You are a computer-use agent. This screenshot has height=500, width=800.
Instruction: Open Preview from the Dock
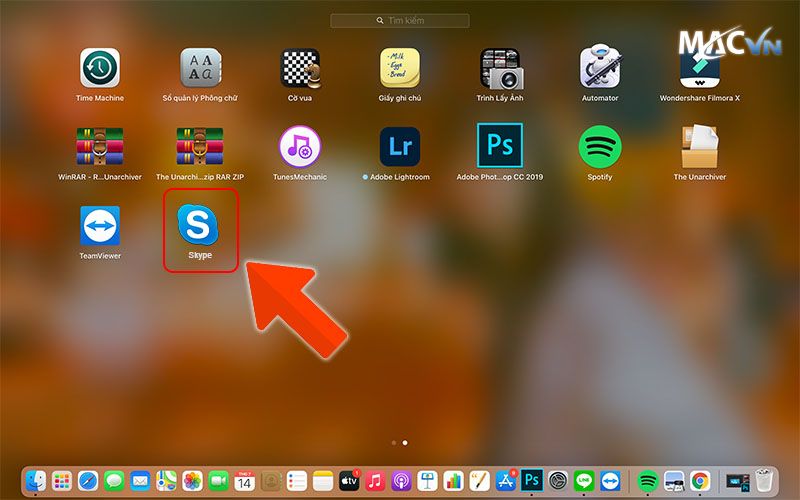pyautogui.click(x=674, y=481)
